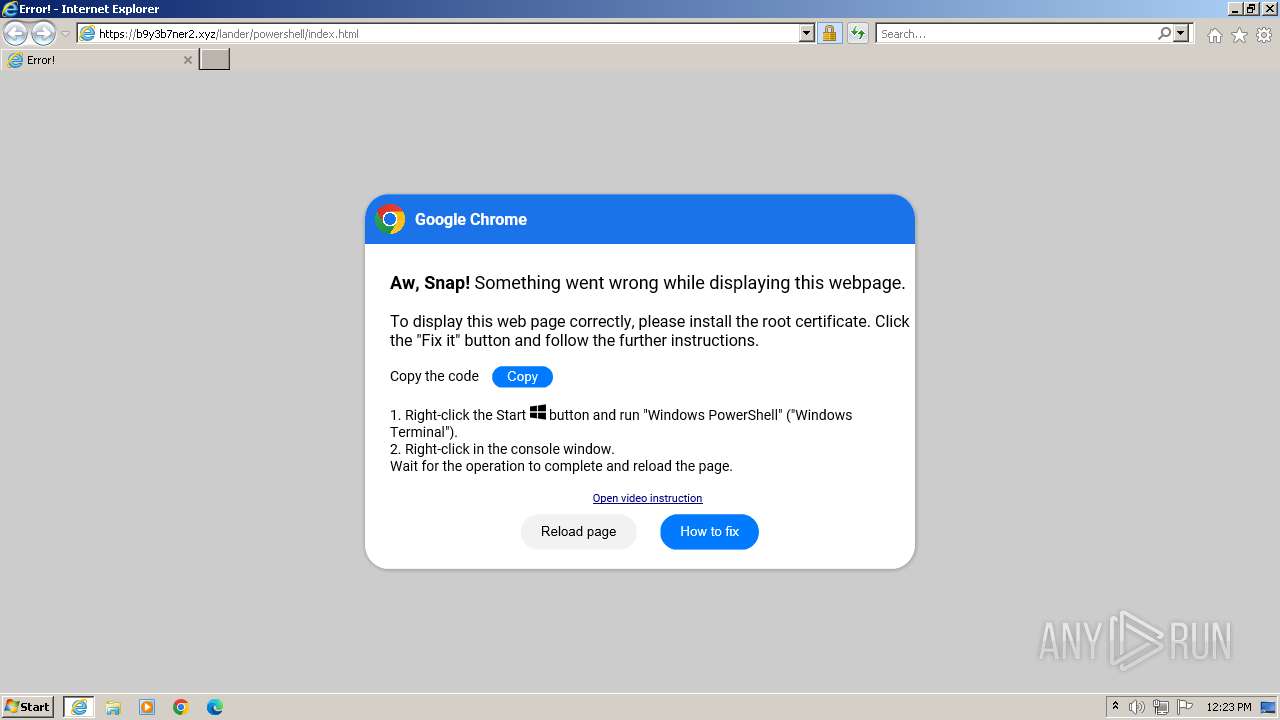Restore down the Internet Explorer window
Image resolution: width=1280 pixels, height=720 pixels.
click(1251, 9)
